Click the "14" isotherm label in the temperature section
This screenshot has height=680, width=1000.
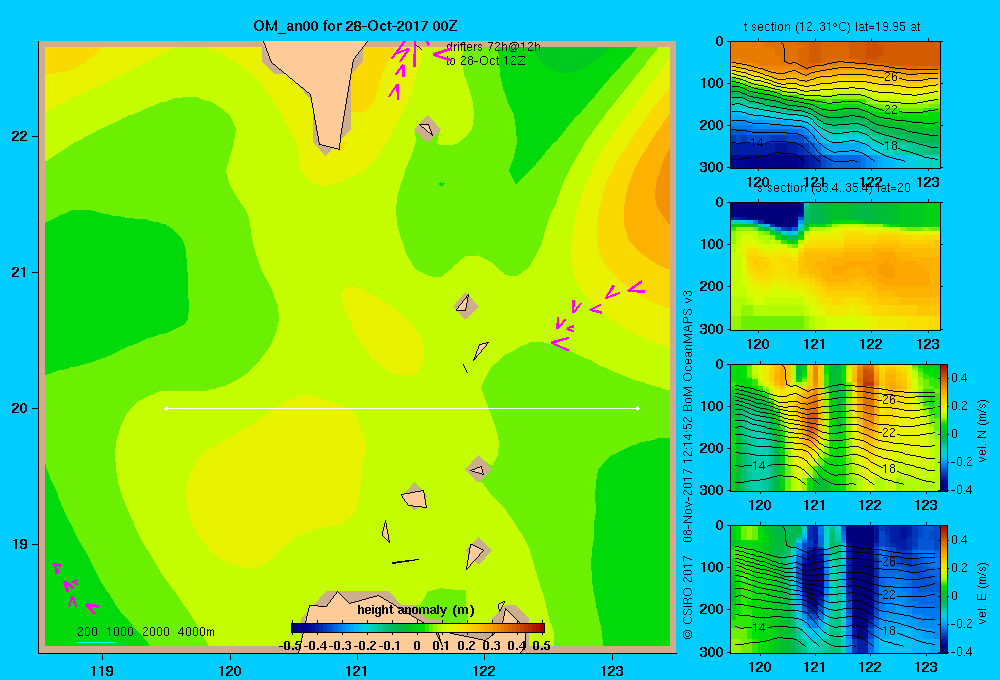pos(756,143)
